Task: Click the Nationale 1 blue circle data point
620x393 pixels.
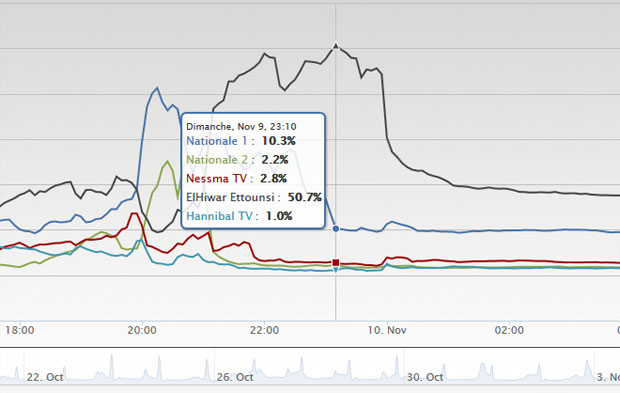Action: (x=336, y=229)
